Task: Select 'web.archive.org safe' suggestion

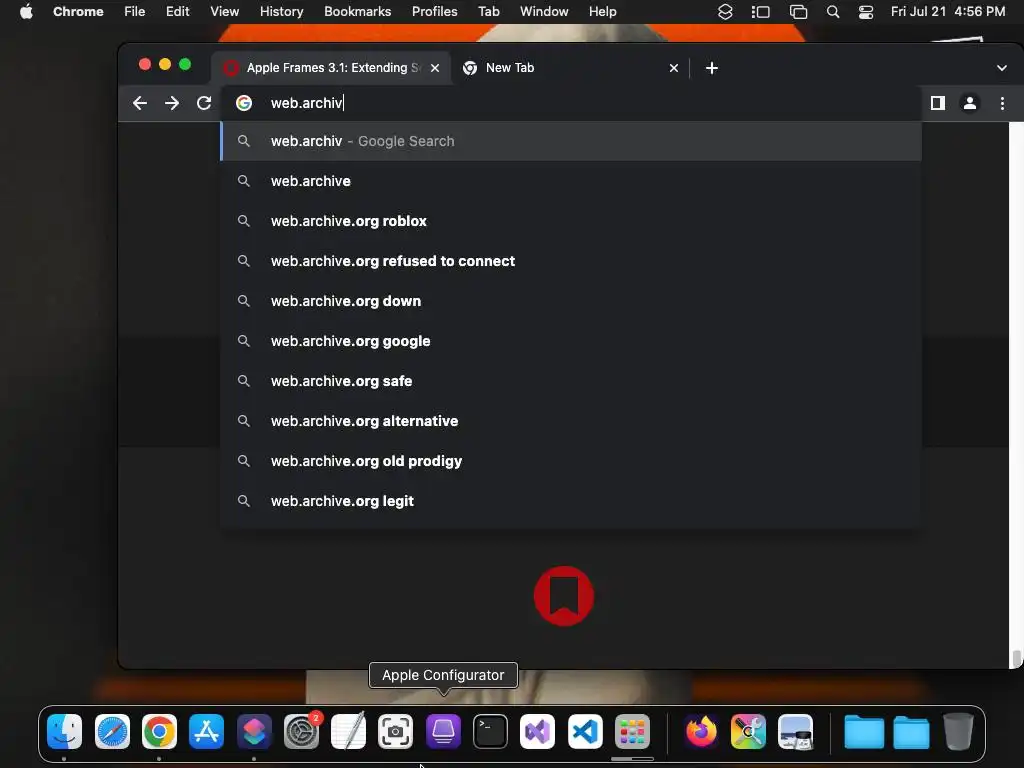Action: pyautogui.click(x=571, y=381)
